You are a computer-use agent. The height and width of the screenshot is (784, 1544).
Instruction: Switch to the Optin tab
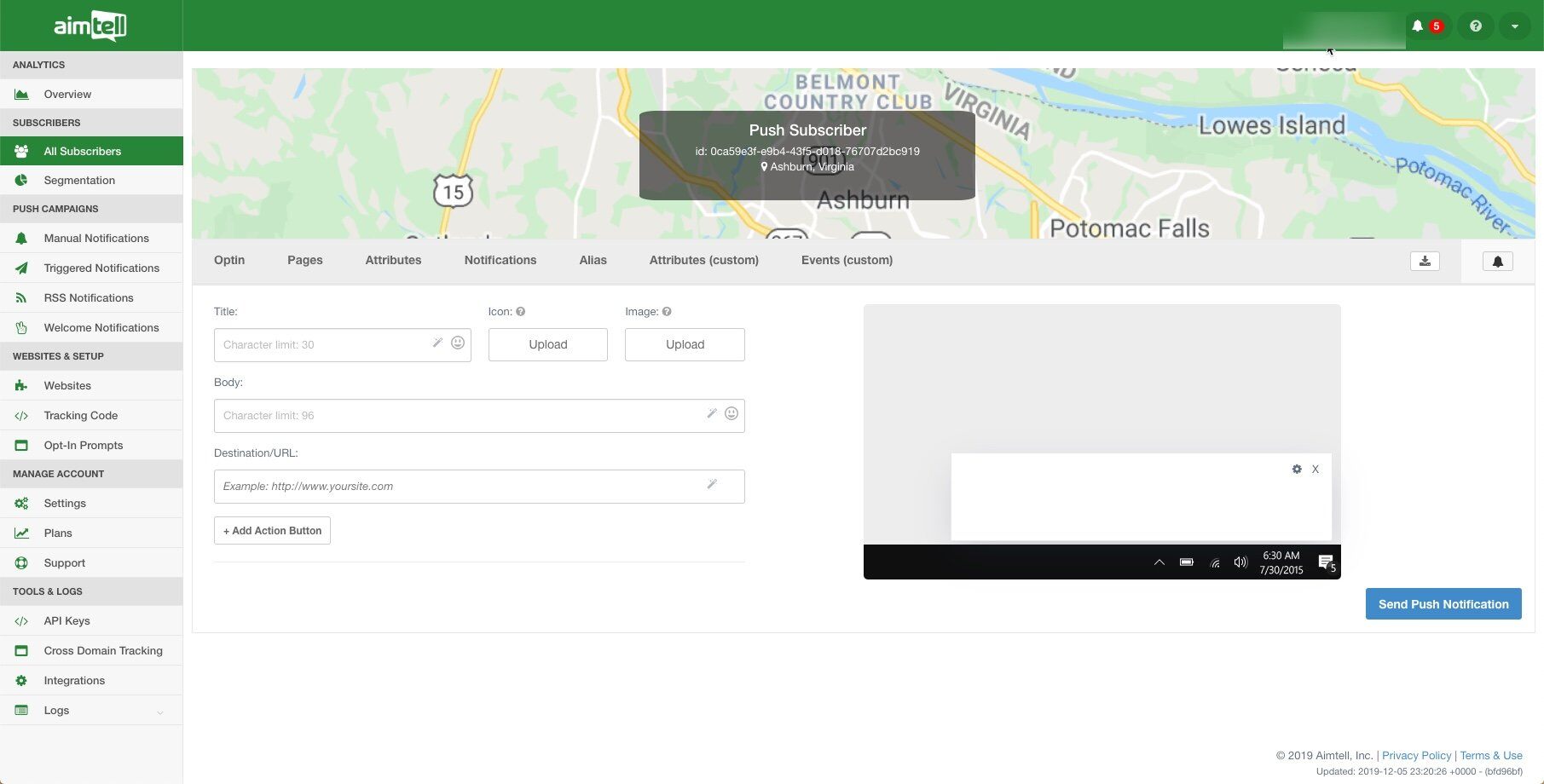tap(229, 260)
